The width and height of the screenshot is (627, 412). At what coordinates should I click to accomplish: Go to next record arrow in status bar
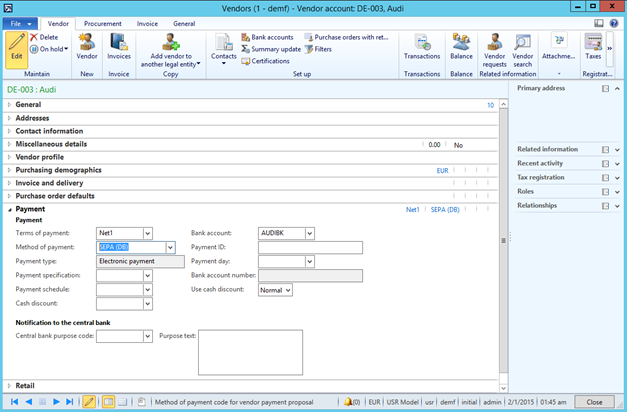55,401
